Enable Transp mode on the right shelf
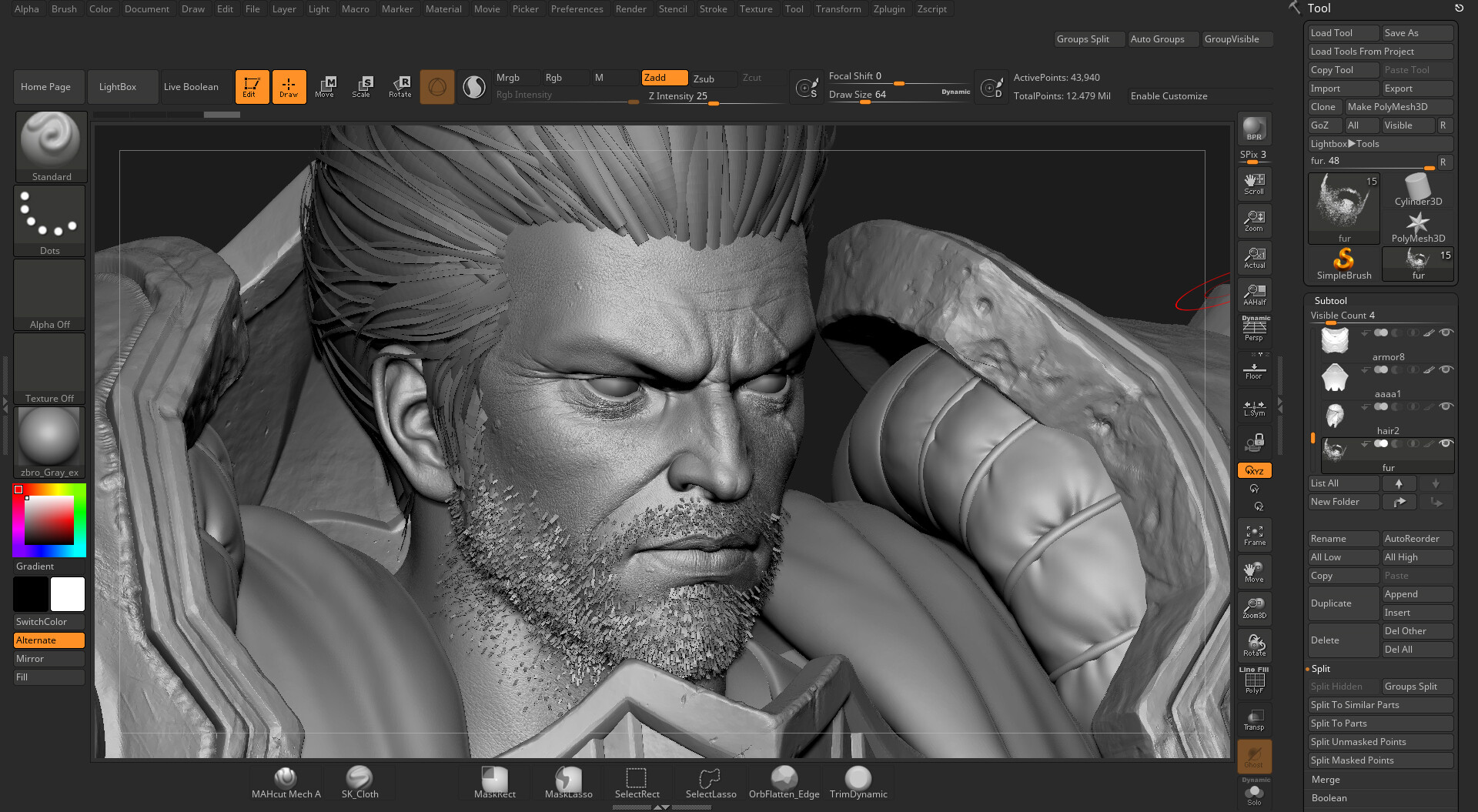 pyautogui.click(x=1254, y=719)
